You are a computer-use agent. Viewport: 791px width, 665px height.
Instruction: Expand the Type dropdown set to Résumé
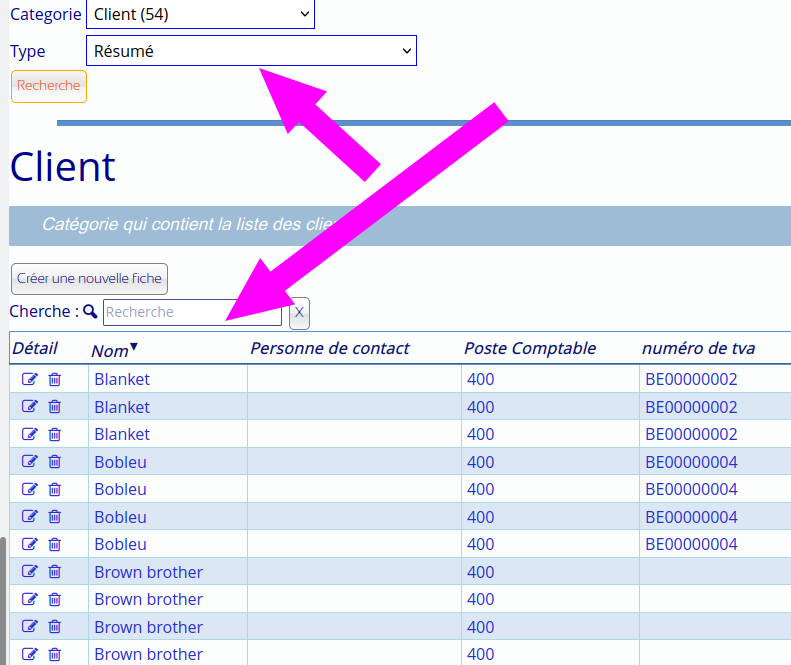click(251, 51)
